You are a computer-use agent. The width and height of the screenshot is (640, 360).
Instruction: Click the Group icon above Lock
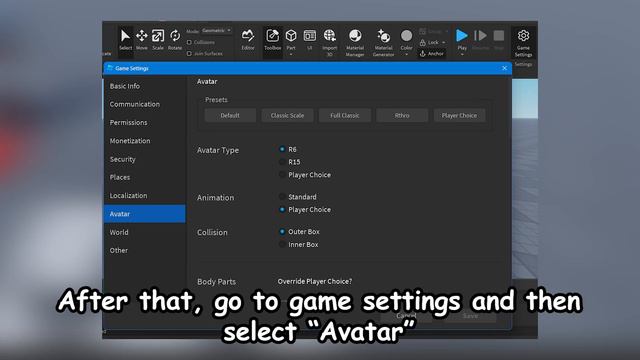point(423,31)
